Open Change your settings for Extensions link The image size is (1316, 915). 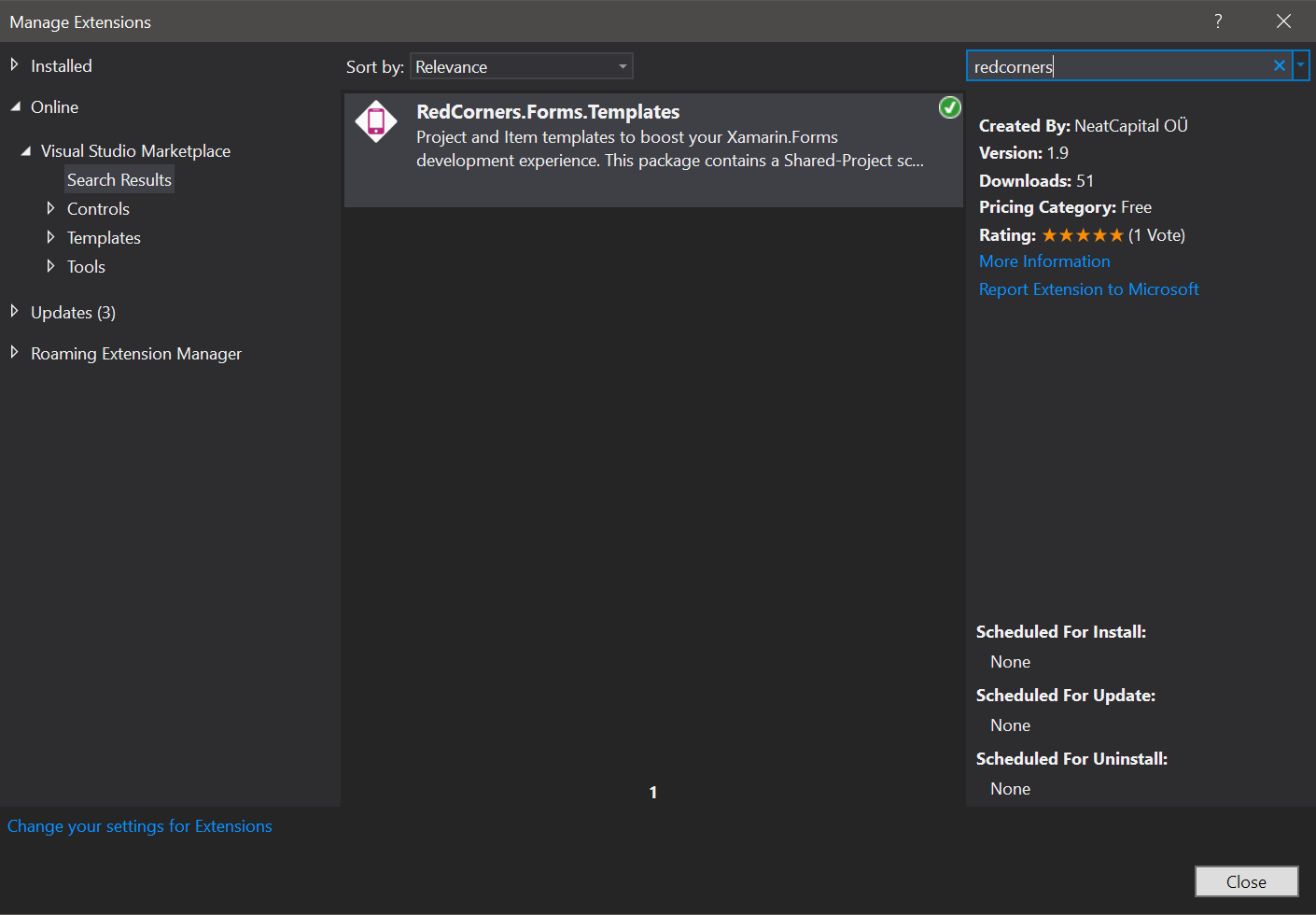pyautogui.click(x=140, y=826)
